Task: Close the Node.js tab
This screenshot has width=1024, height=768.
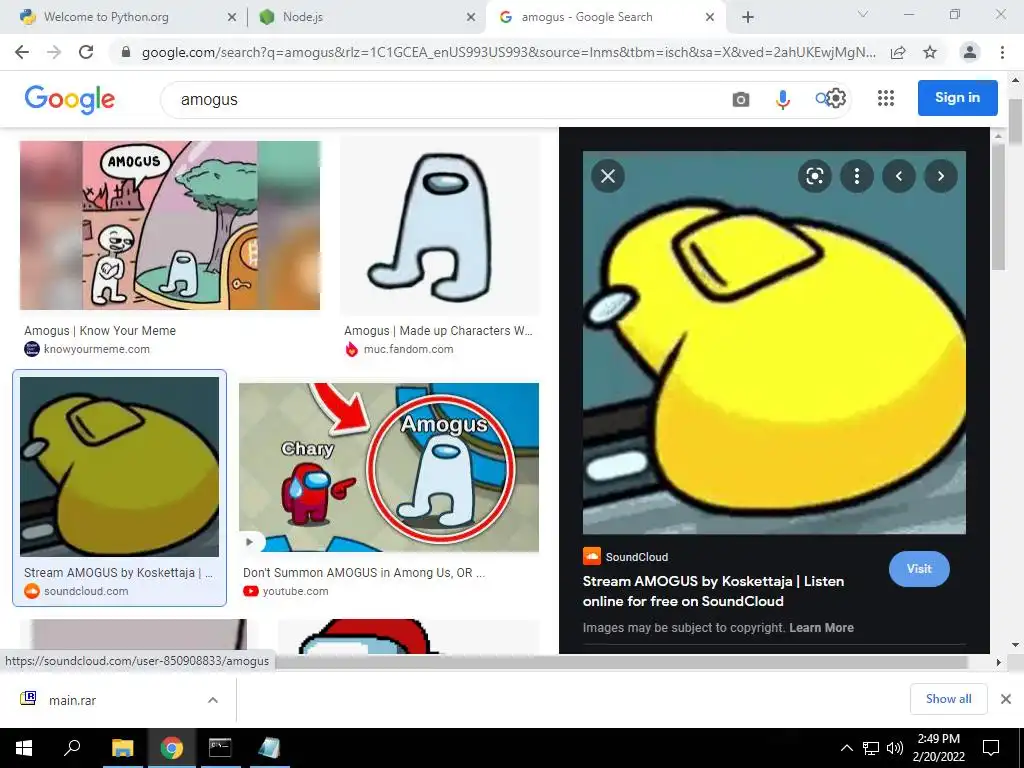Action: [x=471, y=18]
